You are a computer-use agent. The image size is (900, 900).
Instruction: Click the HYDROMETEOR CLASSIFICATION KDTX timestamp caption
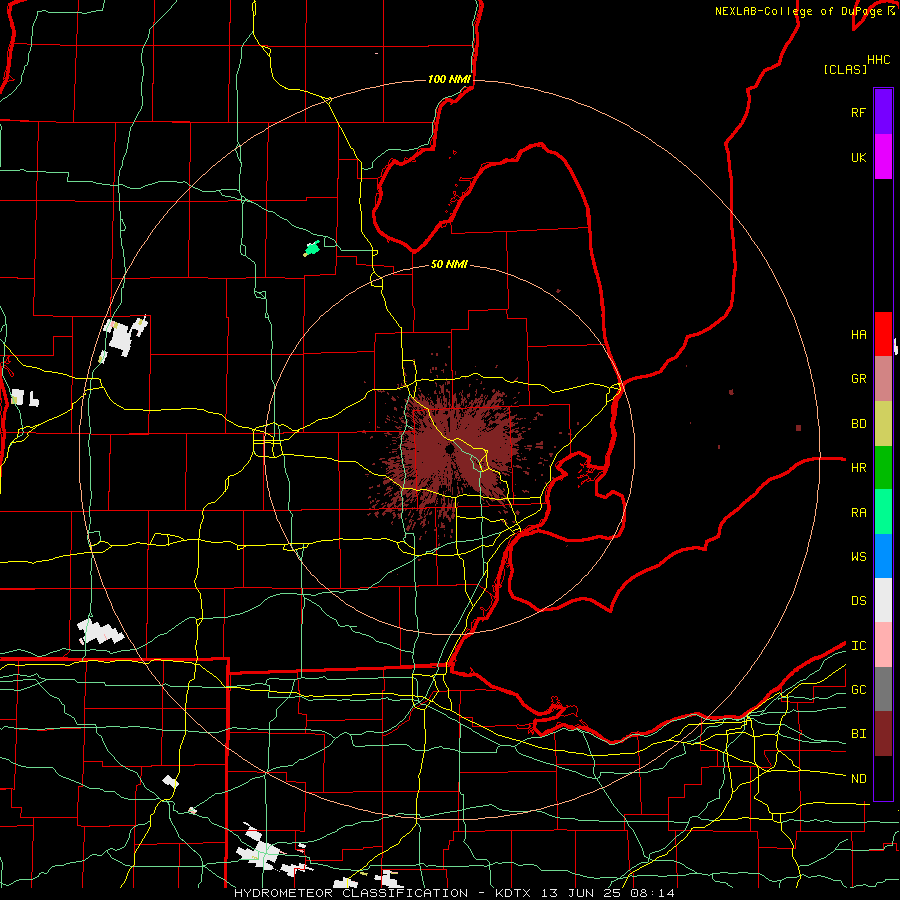coord(454,893)
